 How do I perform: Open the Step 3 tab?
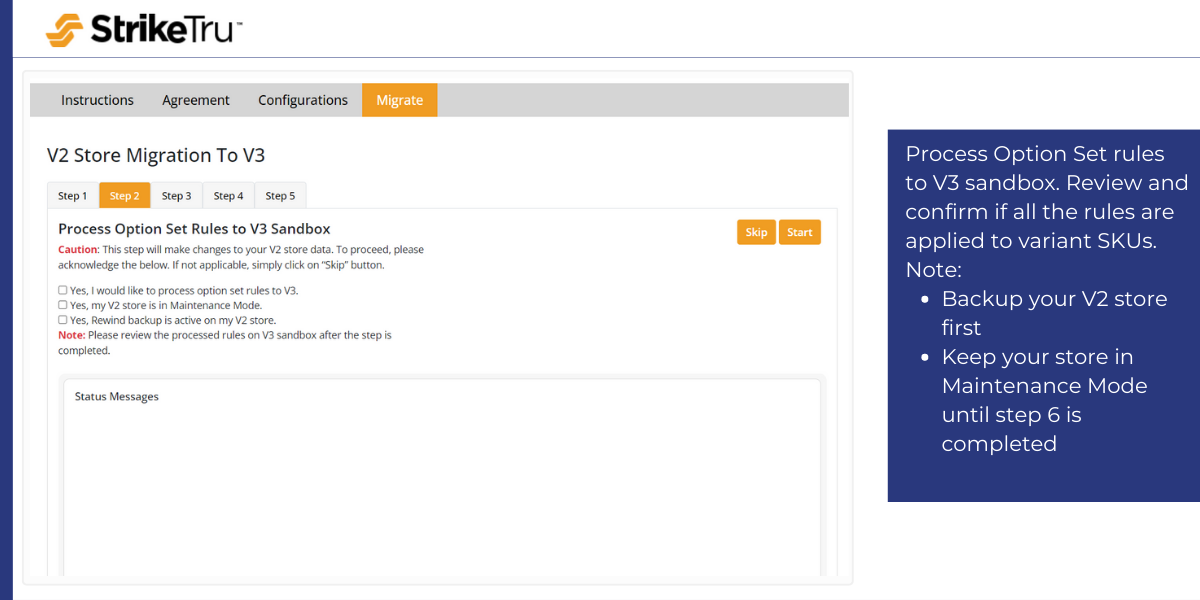pos(176,196)
